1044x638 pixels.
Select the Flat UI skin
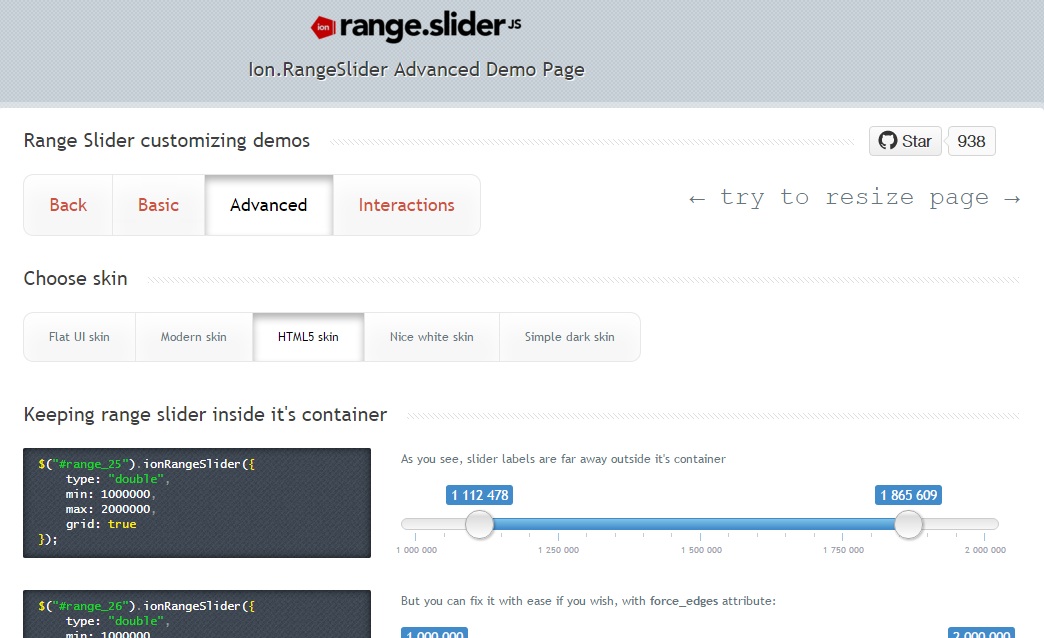(78, 337)
